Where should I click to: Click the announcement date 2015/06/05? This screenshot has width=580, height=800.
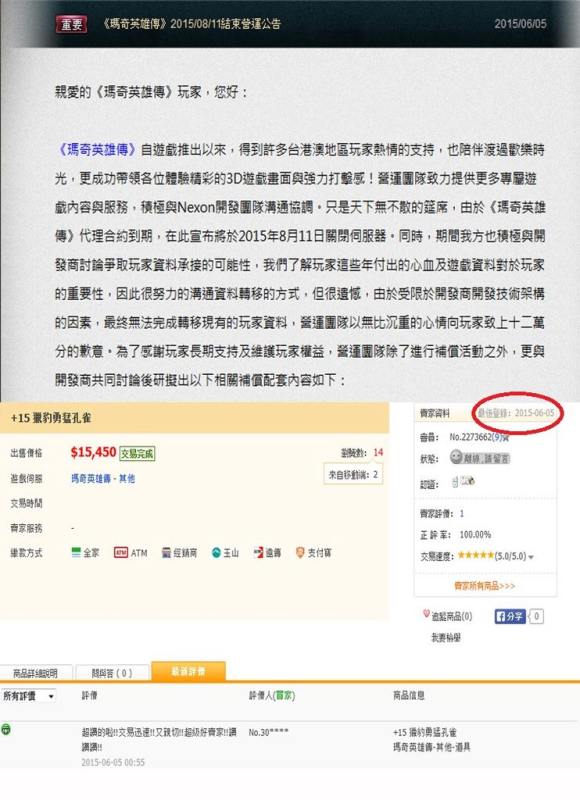click(520, 24)
